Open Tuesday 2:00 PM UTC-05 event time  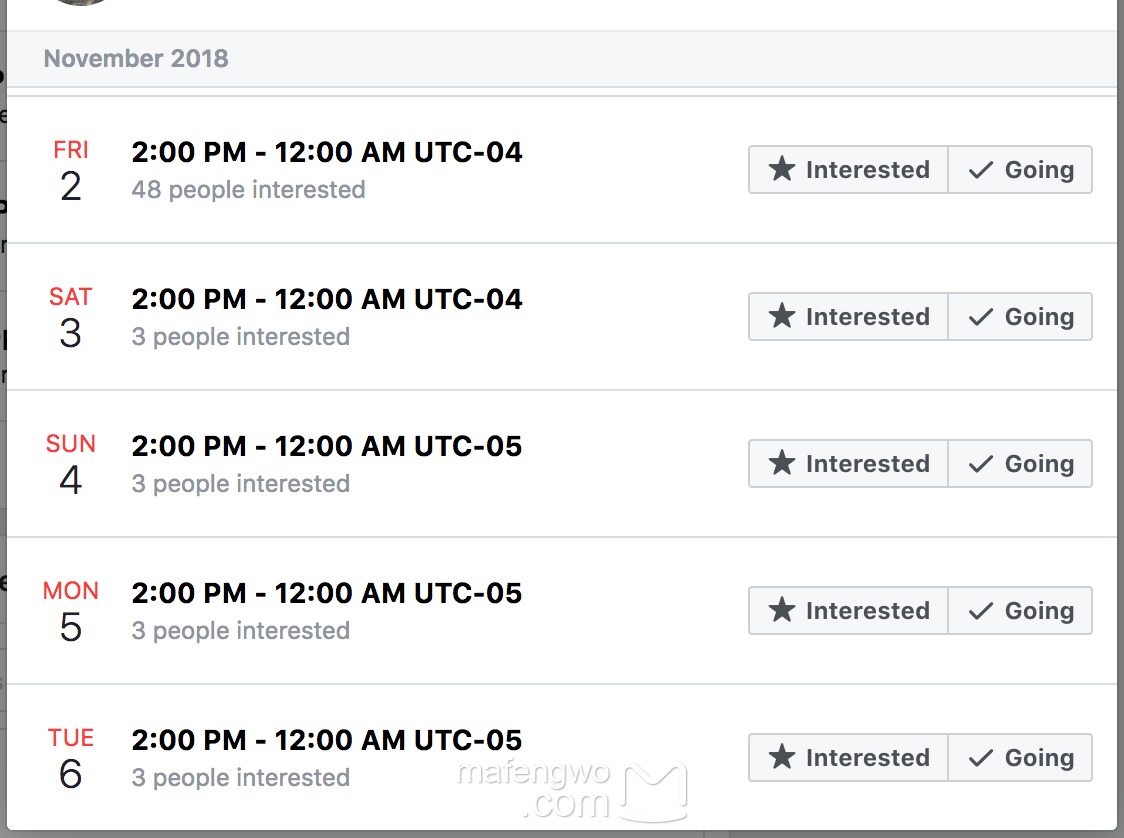click(327, 740)
